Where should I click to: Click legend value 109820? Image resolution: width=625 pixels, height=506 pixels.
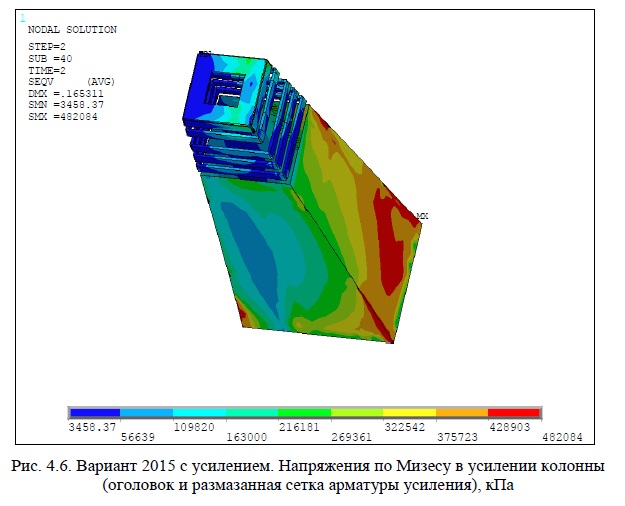click(194, 427)
